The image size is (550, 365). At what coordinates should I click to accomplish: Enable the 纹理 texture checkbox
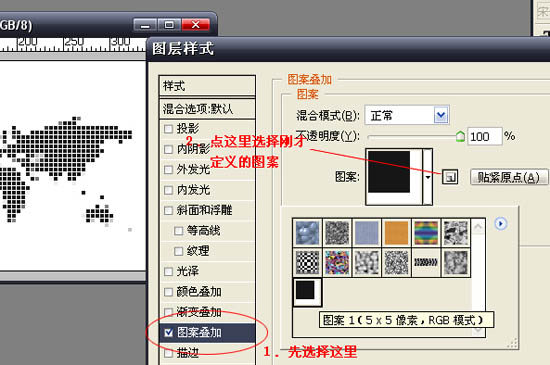pos(179,251)
